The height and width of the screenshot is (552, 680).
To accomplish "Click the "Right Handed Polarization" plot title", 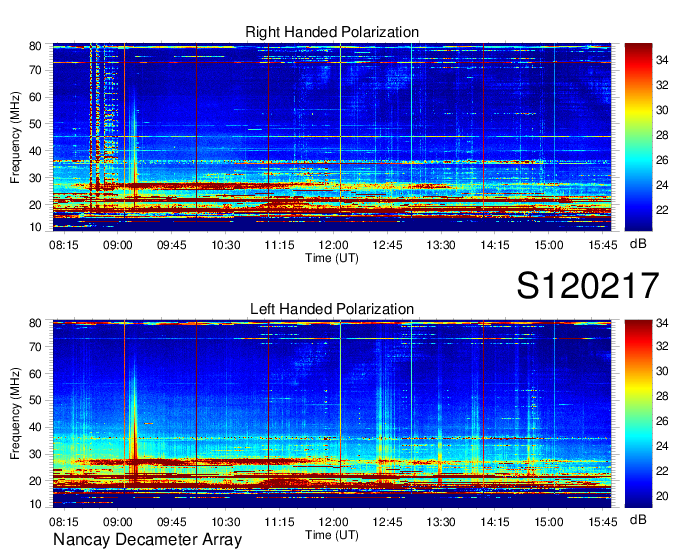I will coord(332,32).
